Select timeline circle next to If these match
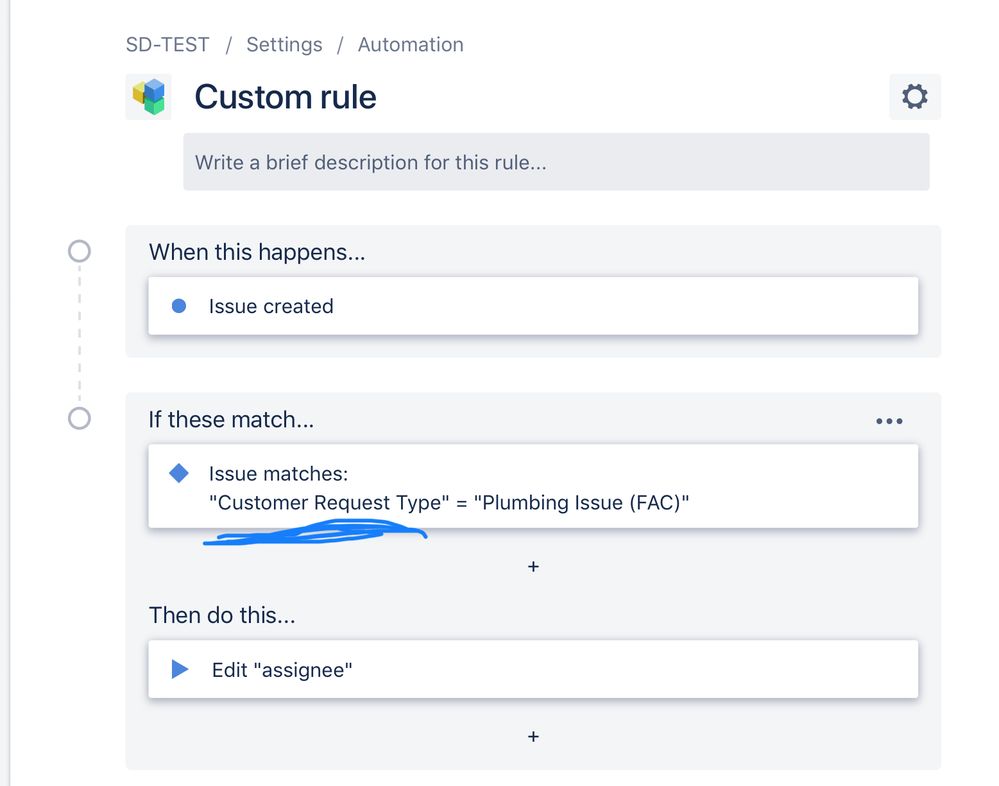 (x=80, y=418)
